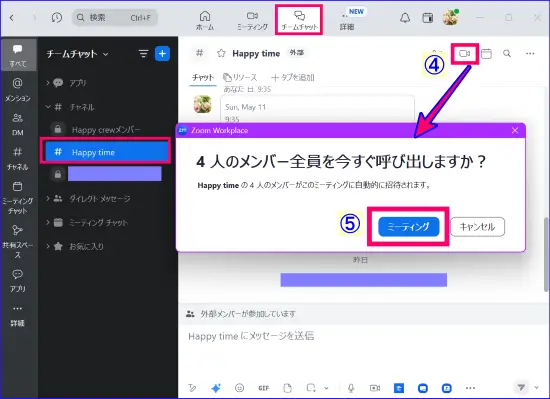This screenshot has width=550, height=399.
Task: Search within the Happy time channel
Action: 507,53
